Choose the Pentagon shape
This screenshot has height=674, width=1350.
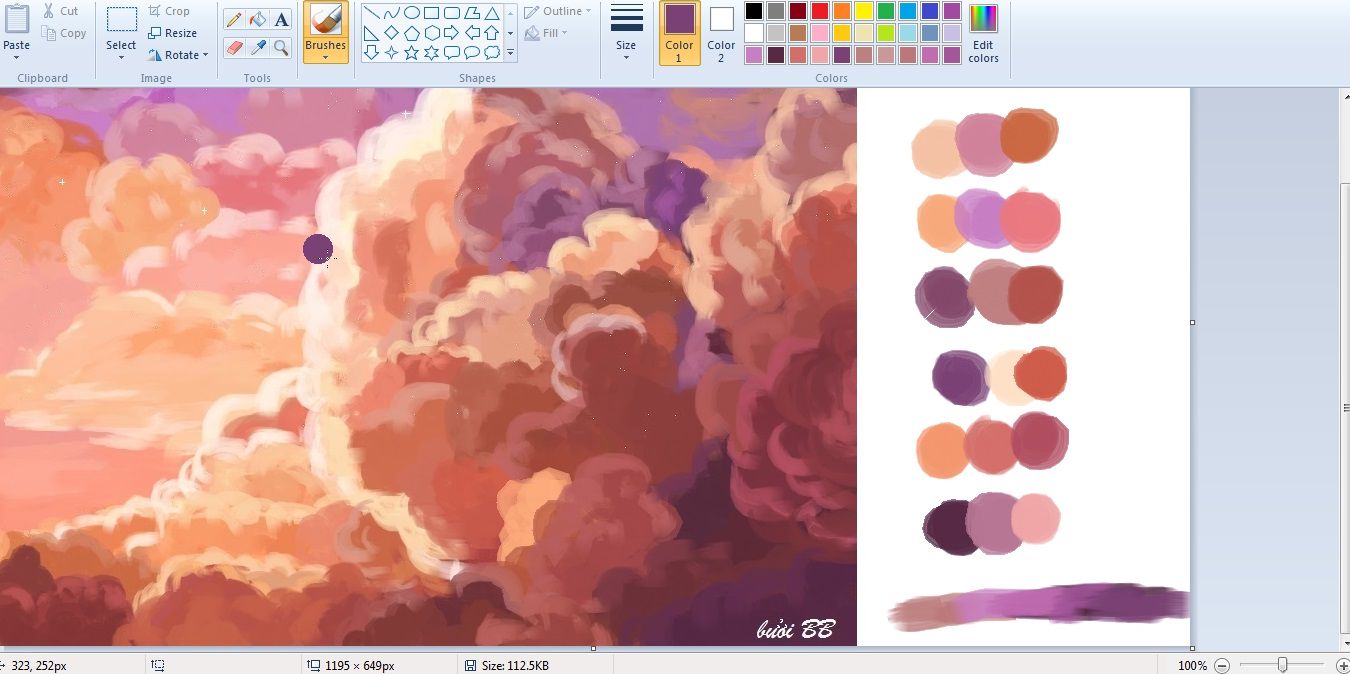coord(411,33)
